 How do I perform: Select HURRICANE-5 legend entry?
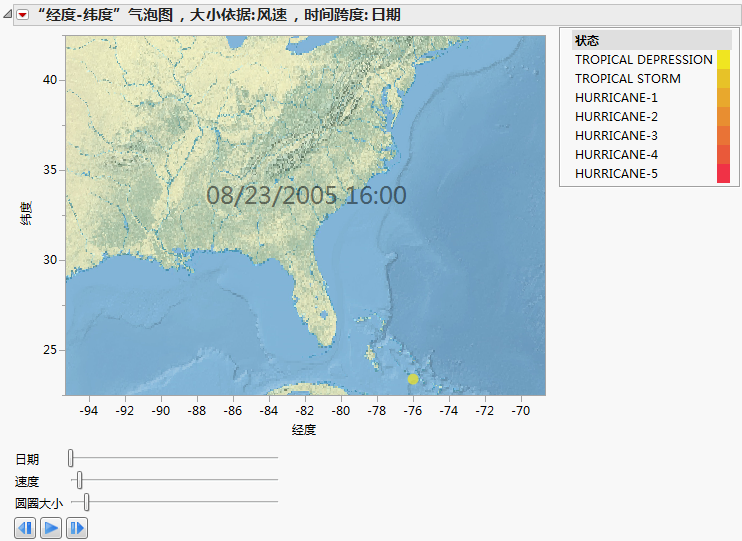(616, 174)
